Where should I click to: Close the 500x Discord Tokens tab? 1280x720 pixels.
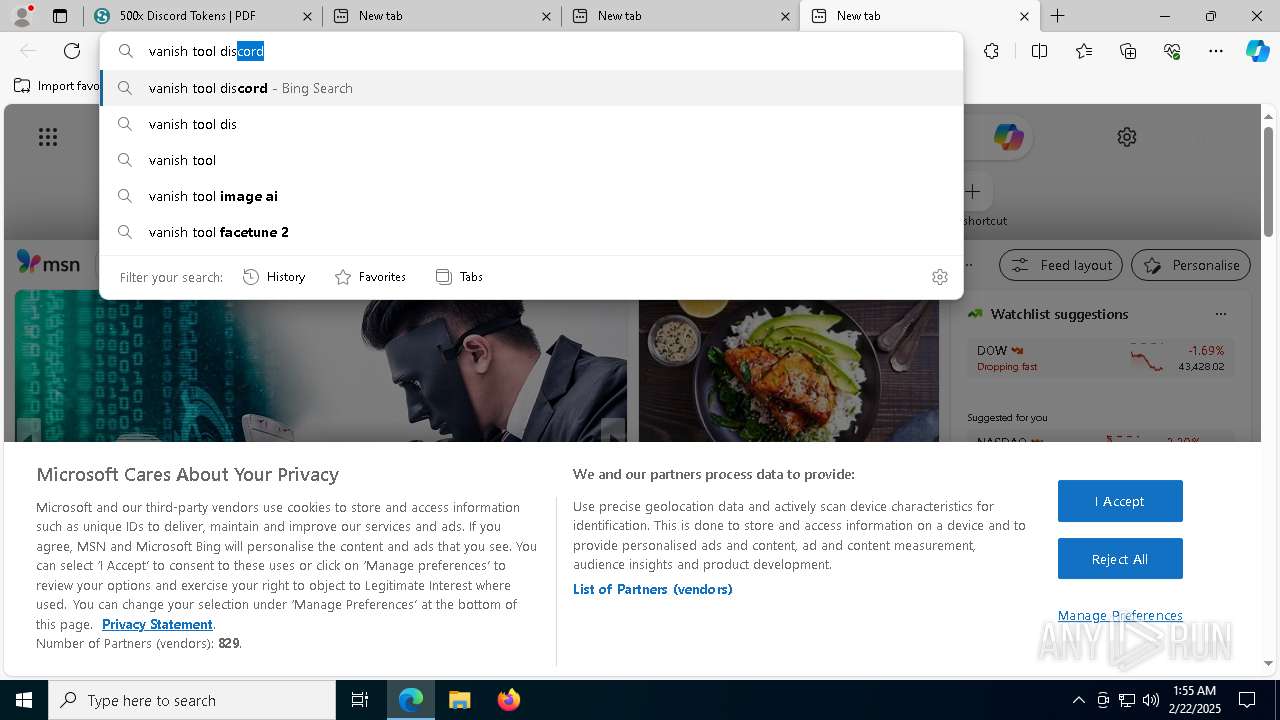pos(307,16)
